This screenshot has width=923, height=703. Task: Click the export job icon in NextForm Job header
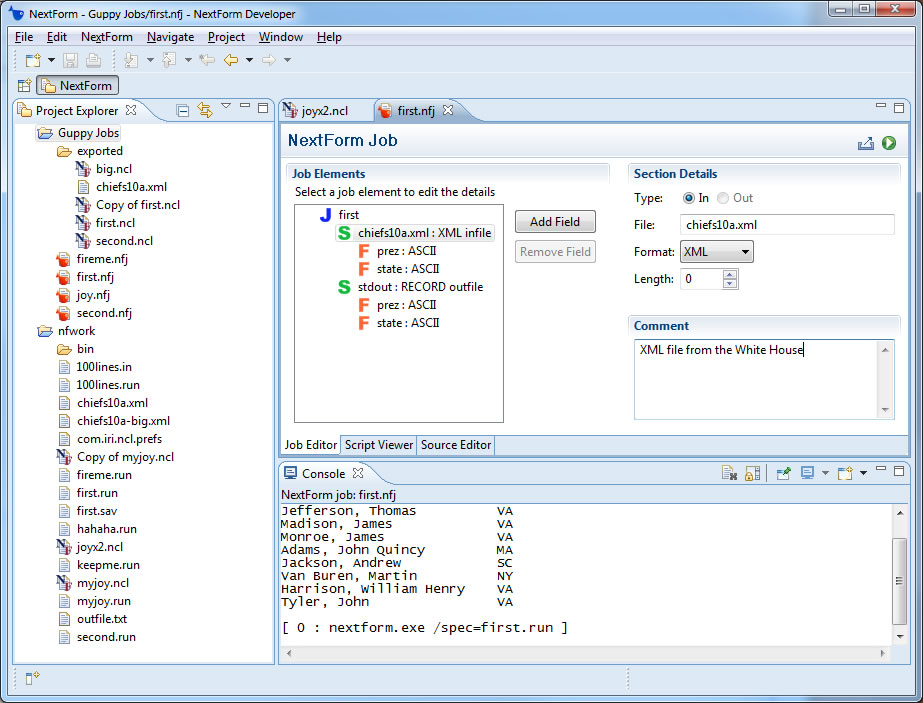tap(865, 143)
